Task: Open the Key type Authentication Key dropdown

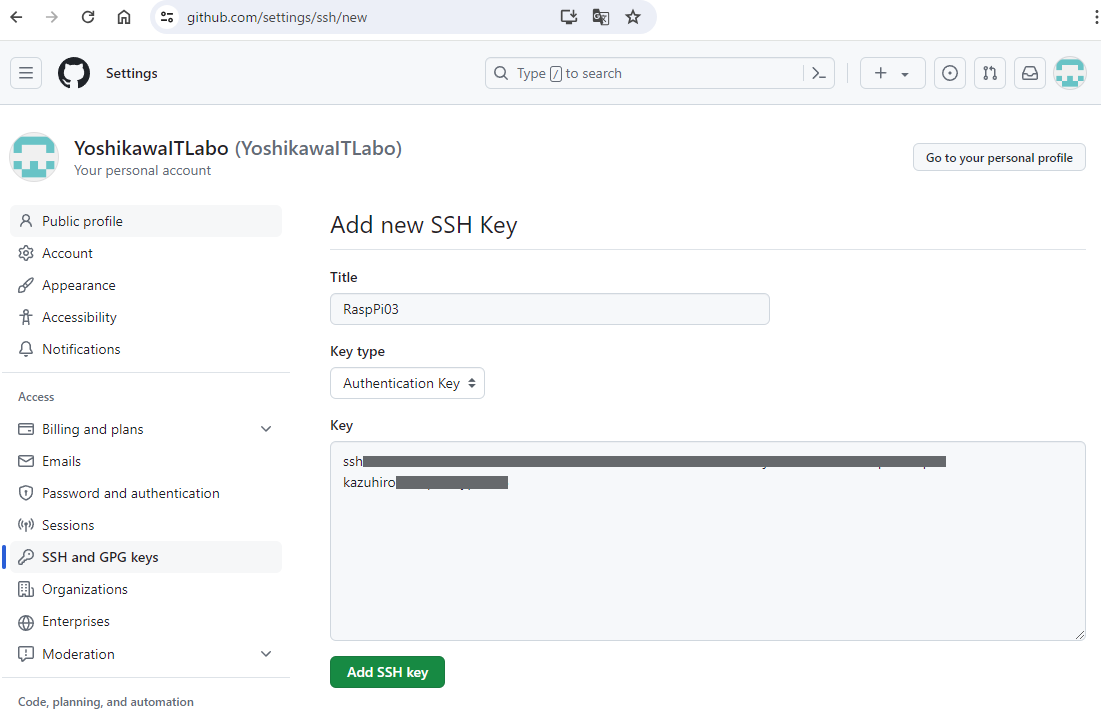Action: [407, 383]
